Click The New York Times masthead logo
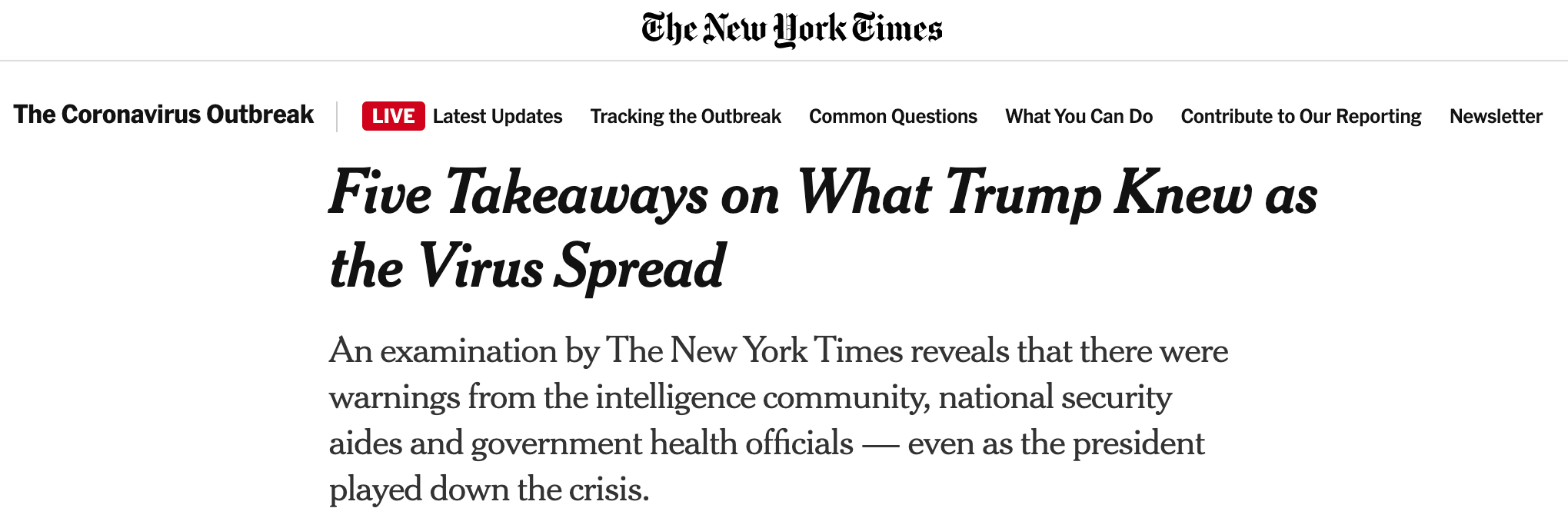 (x=791, y=29)
